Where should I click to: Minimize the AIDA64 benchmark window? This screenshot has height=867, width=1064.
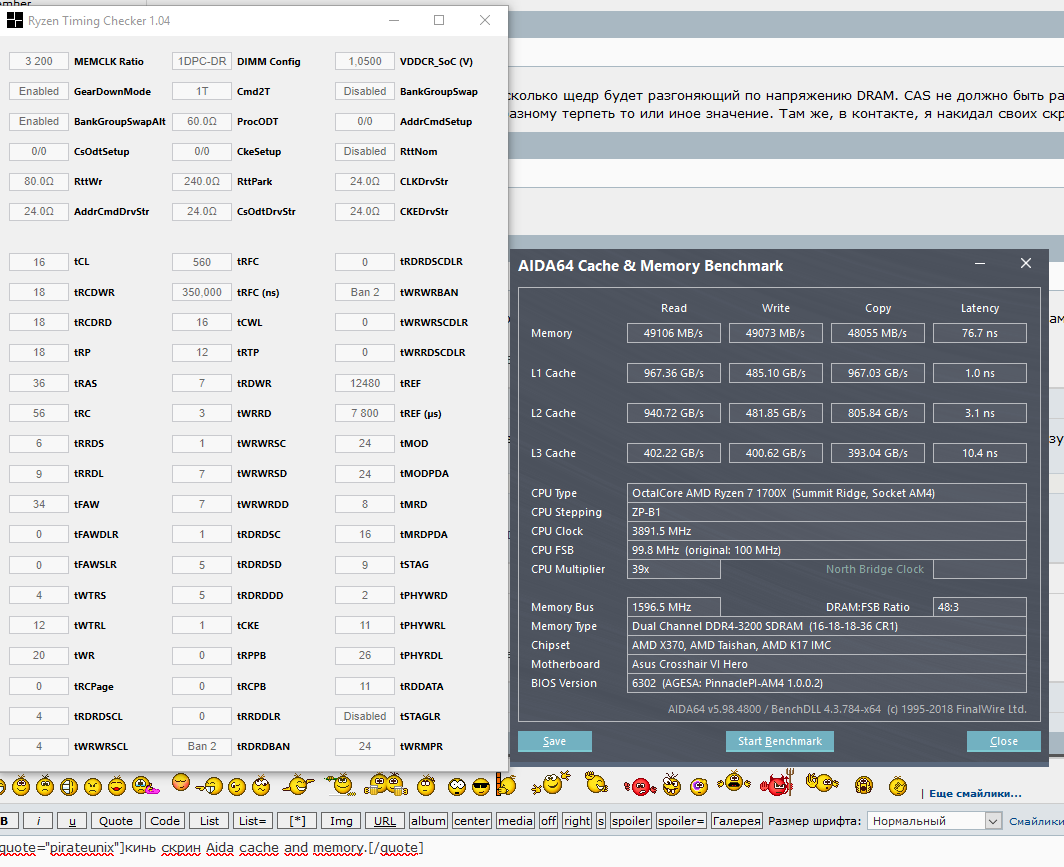pyautogui.click(x=980, y=264)
